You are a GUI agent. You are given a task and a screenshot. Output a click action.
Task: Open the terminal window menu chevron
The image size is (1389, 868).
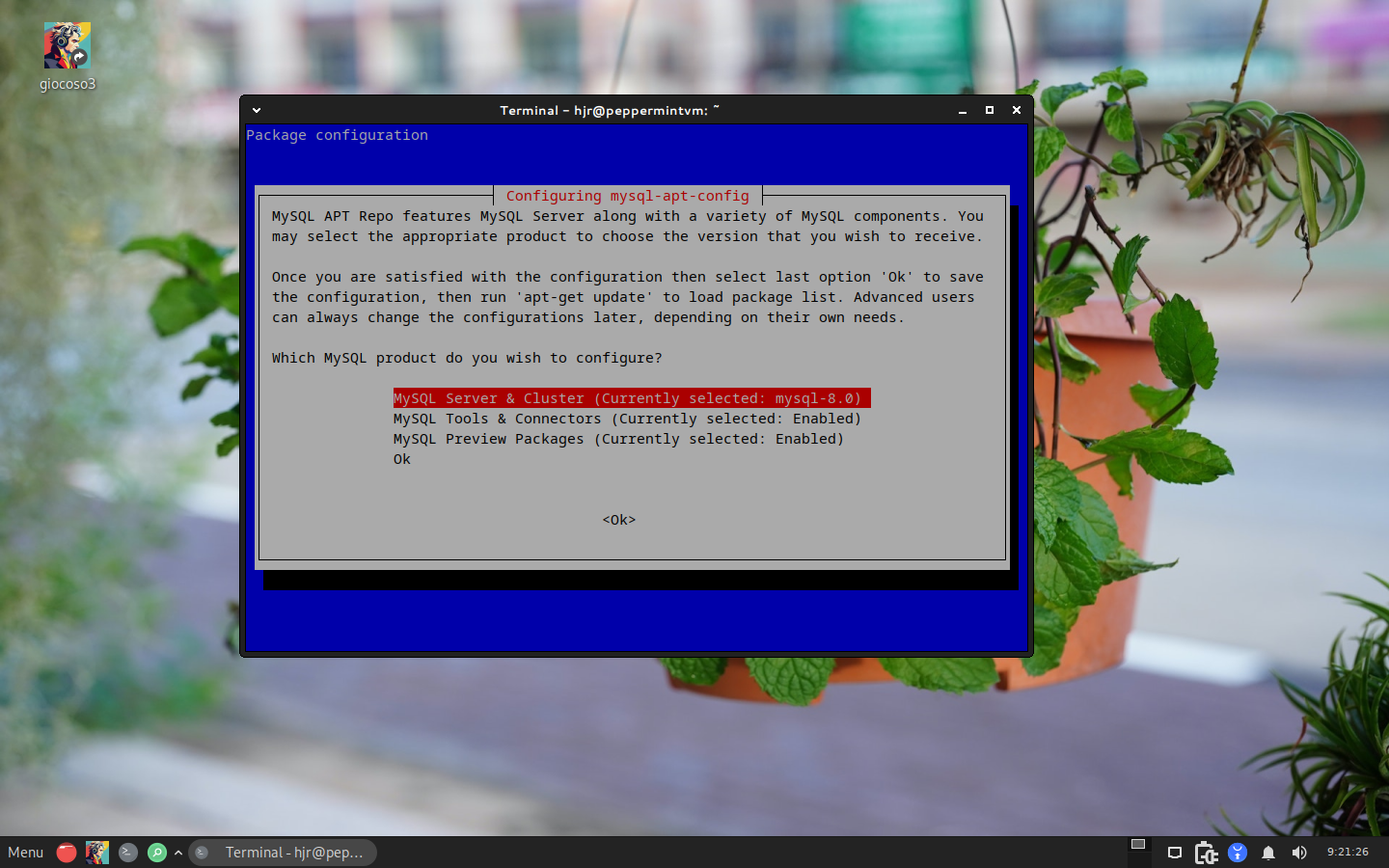(256, 110)
